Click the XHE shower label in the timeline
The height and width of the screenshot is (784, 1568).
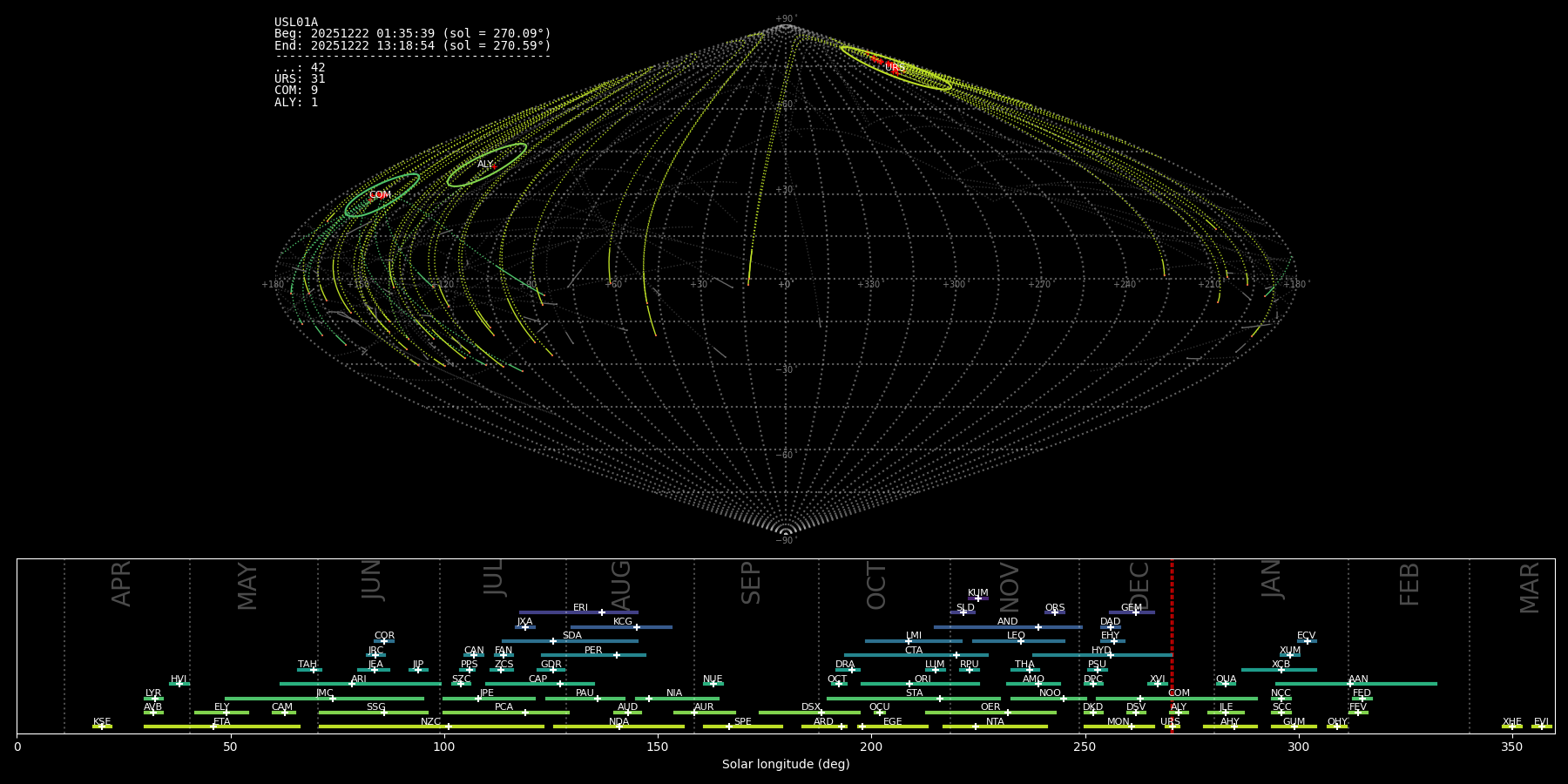(1511, 722)
